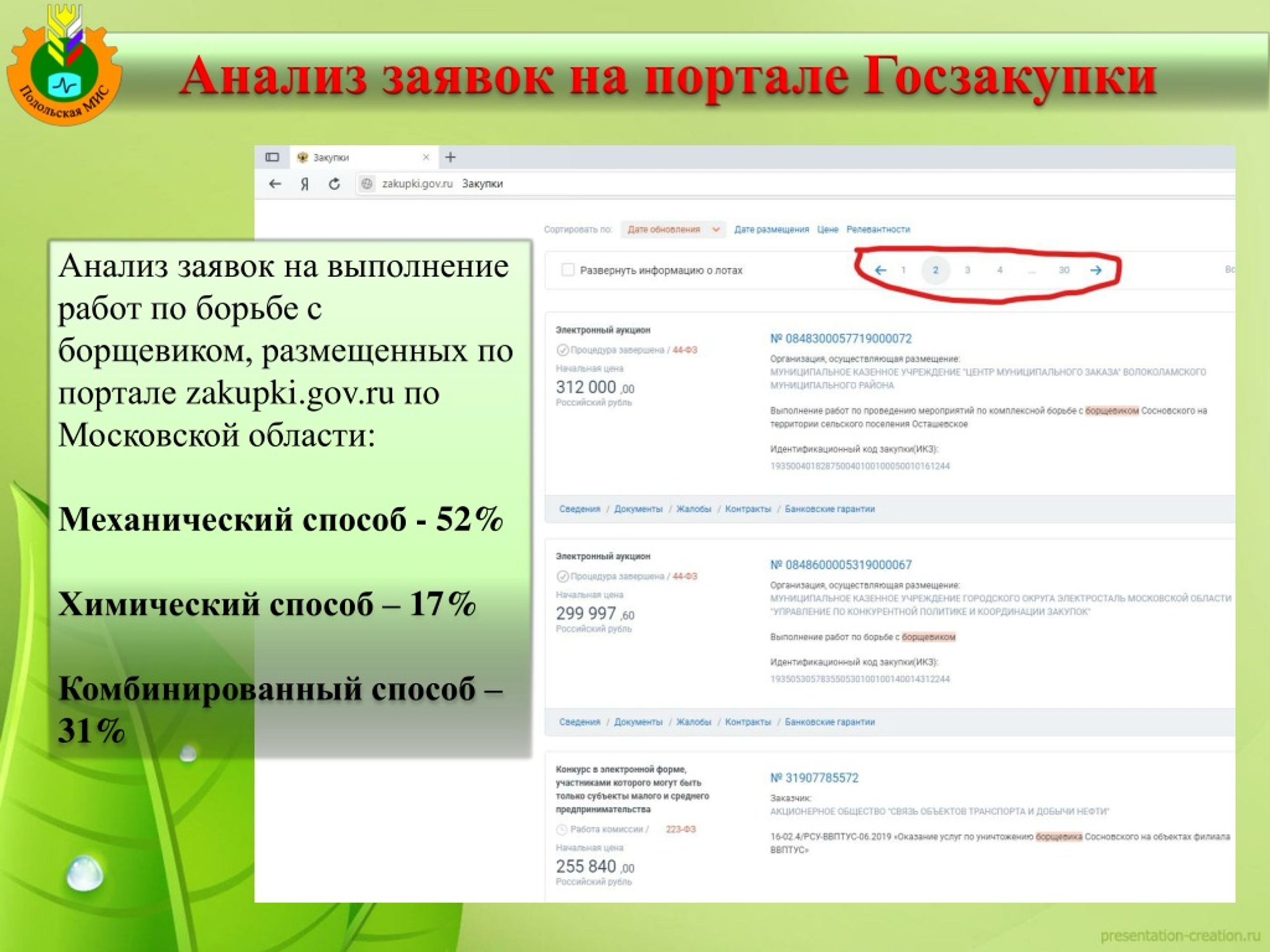This screenshot has width=1270, height=952.
Task: Click ИКЗ code 193500401828750040100100050010161244
Action: (x=860, y=466)
